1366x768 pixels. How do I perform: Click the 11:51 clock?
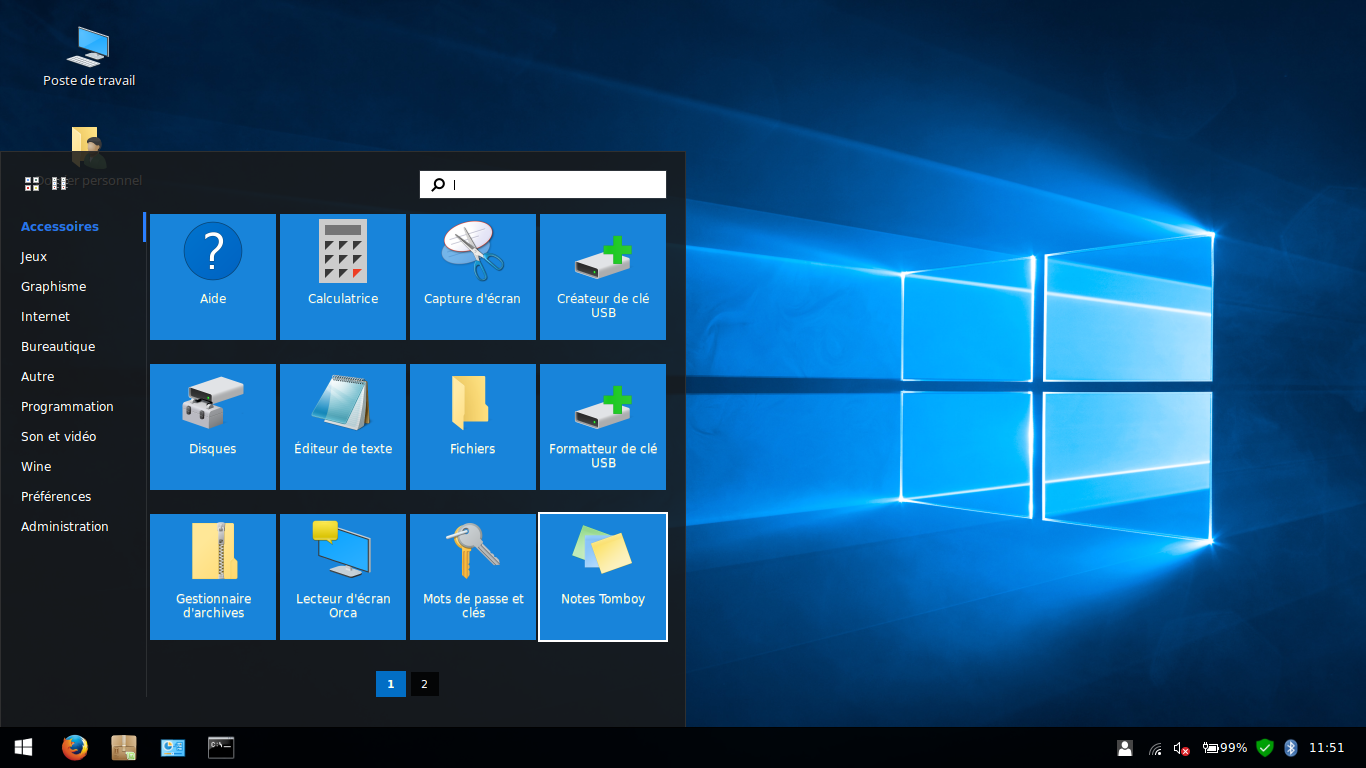click(x=1327, y=748)
